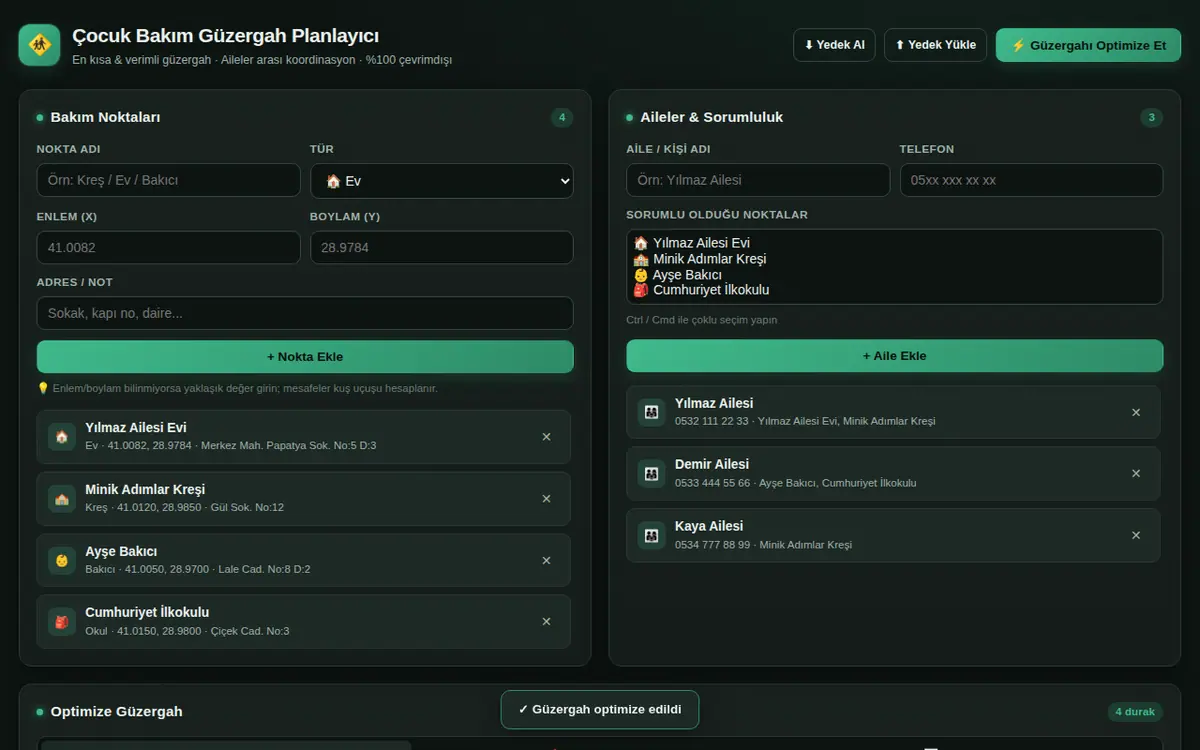The height and width of the screenshot is (750, 1200).
Task: Click the Demir Ailesi family icon
Action: [652, 474]
